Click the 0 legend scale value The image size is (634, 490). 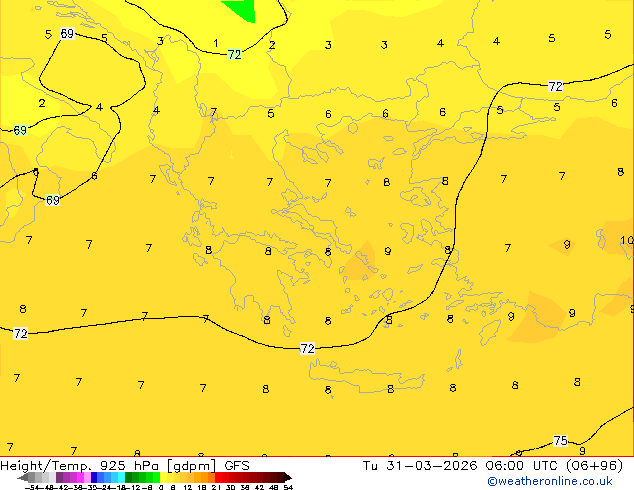(x=161, y=487)
